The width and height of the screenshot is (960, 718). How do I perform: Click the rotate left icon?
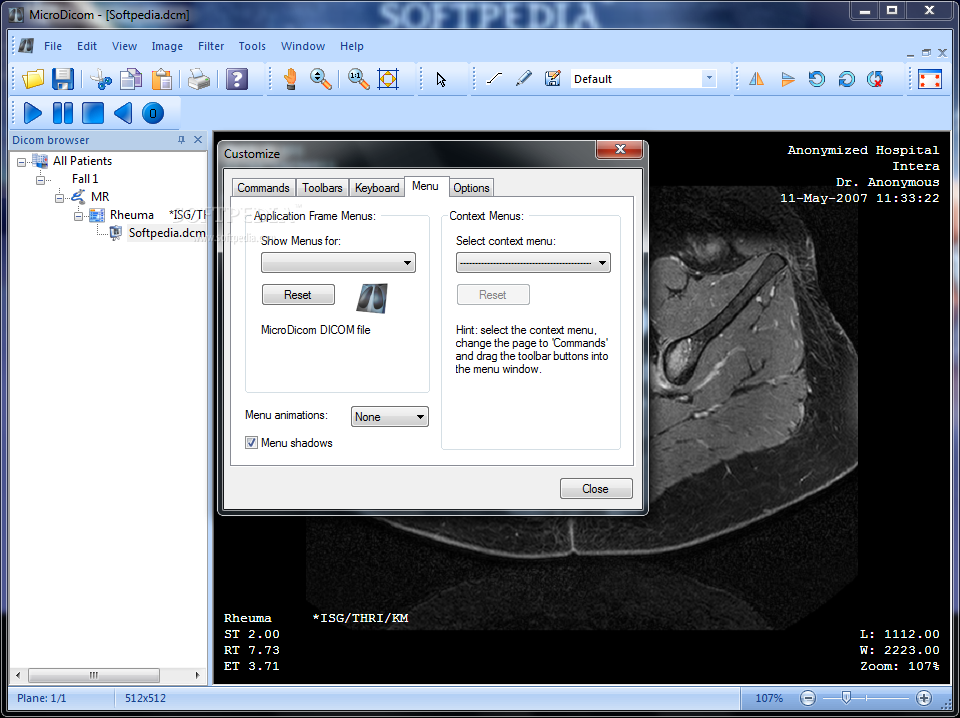(x=816, y=79)
